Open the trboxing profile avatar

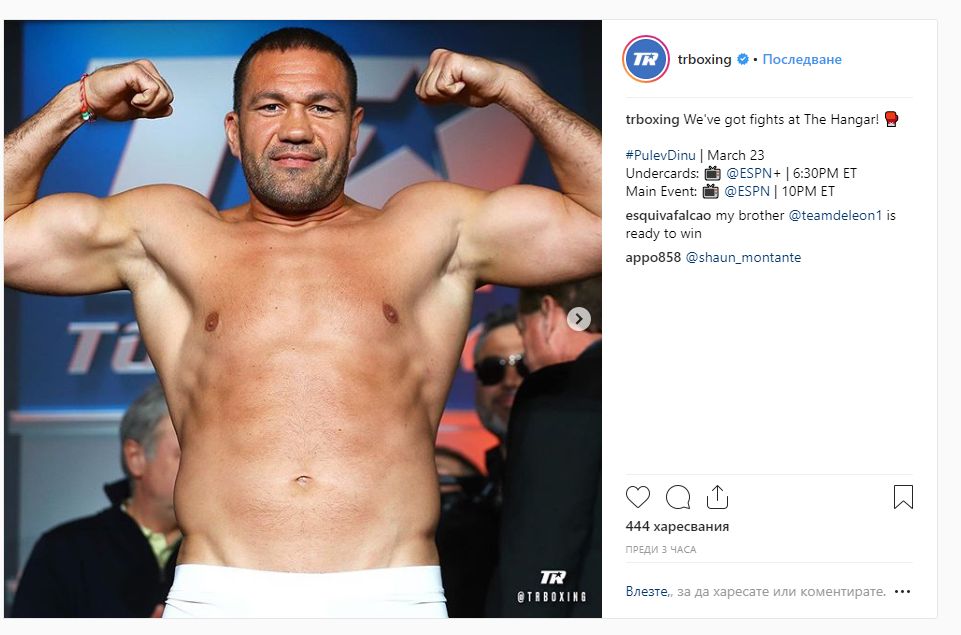(645, 59)
